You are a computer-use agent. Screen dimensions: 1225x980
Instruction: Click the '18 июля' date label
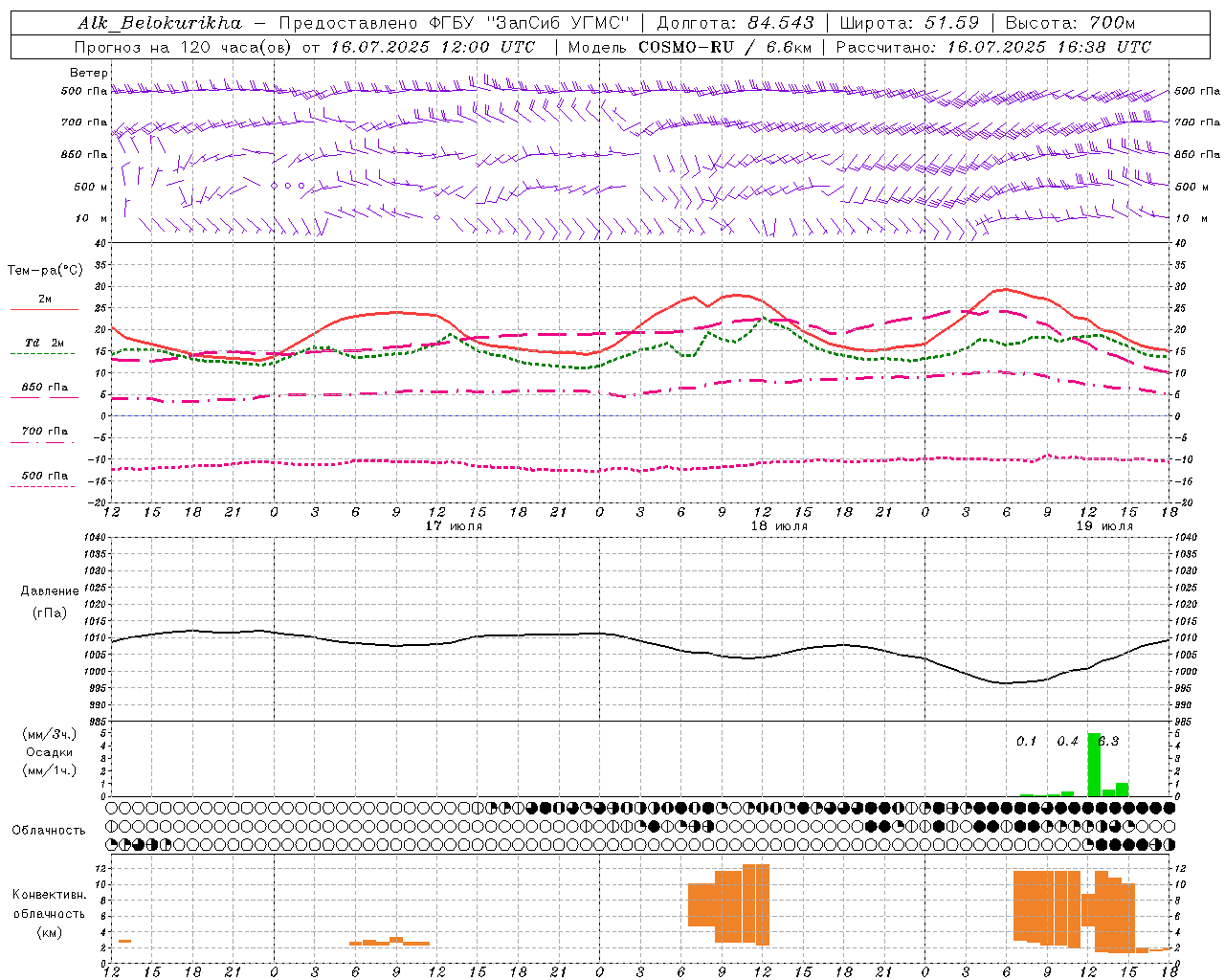(x=779, y=526)
